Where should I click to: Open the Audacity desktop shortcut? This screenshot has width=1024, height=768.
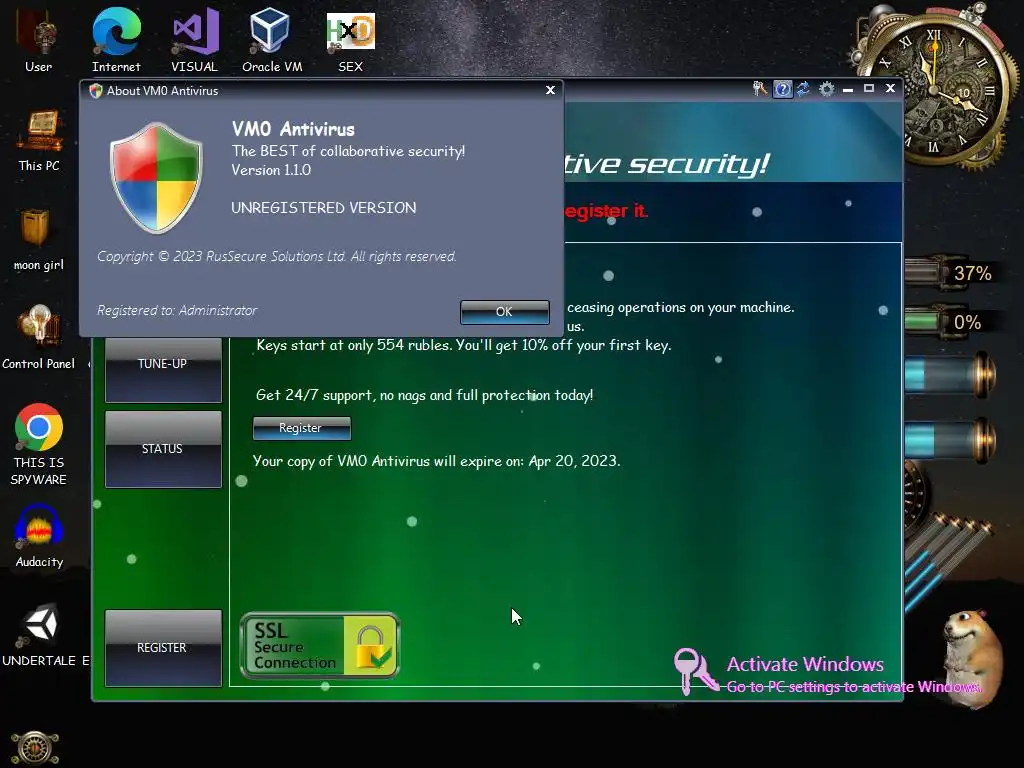coord(39,536)
